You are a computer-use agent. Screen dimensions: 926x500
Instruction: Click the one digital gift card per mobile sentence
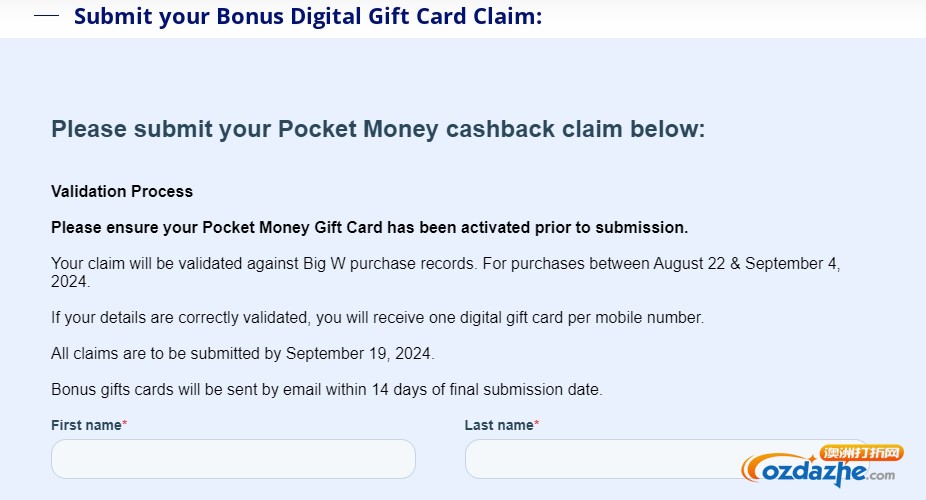[x=377, y=318]
